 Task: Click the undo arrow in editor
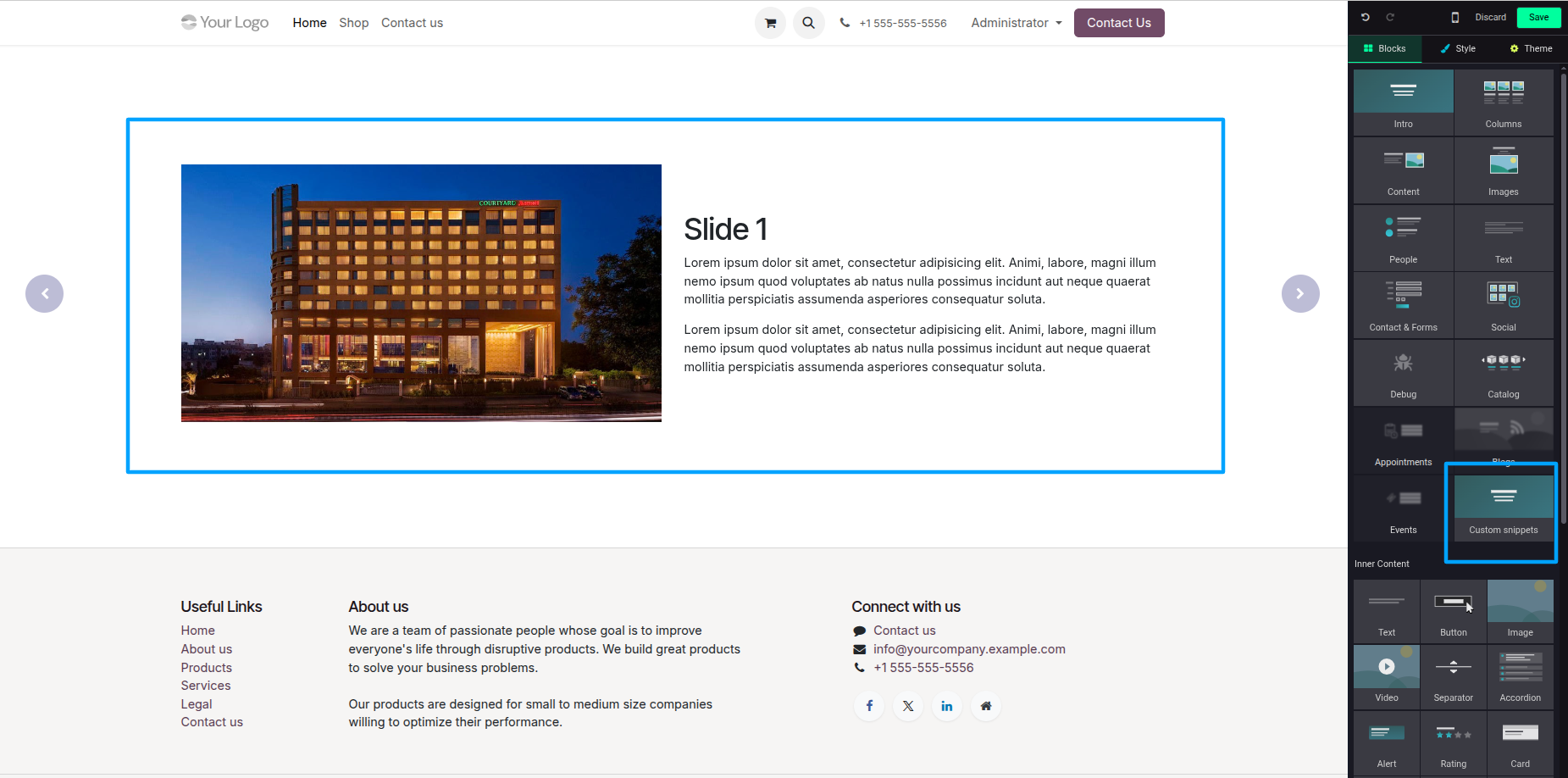1366,17
